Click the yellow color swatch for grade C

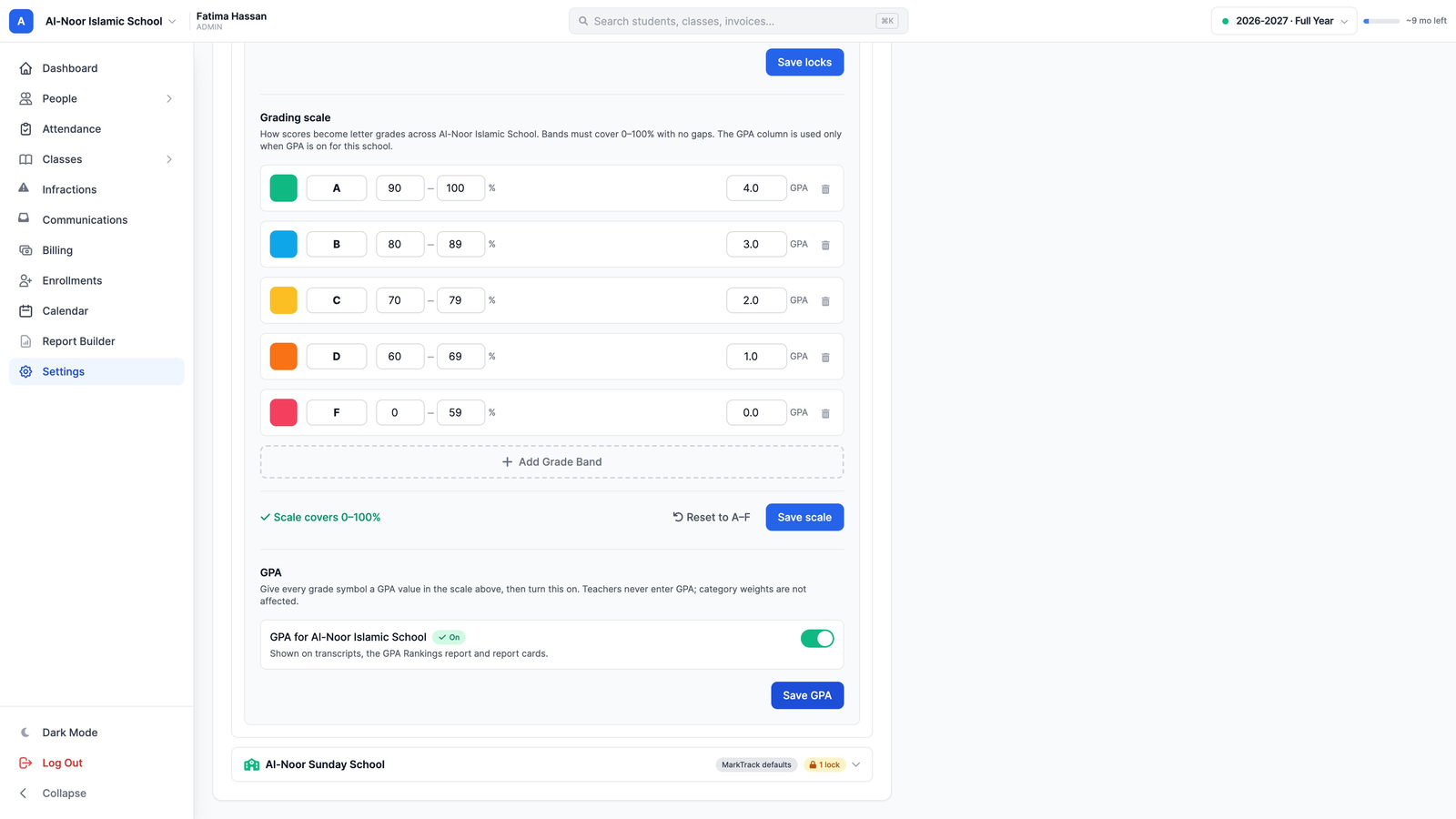[284, 300]
